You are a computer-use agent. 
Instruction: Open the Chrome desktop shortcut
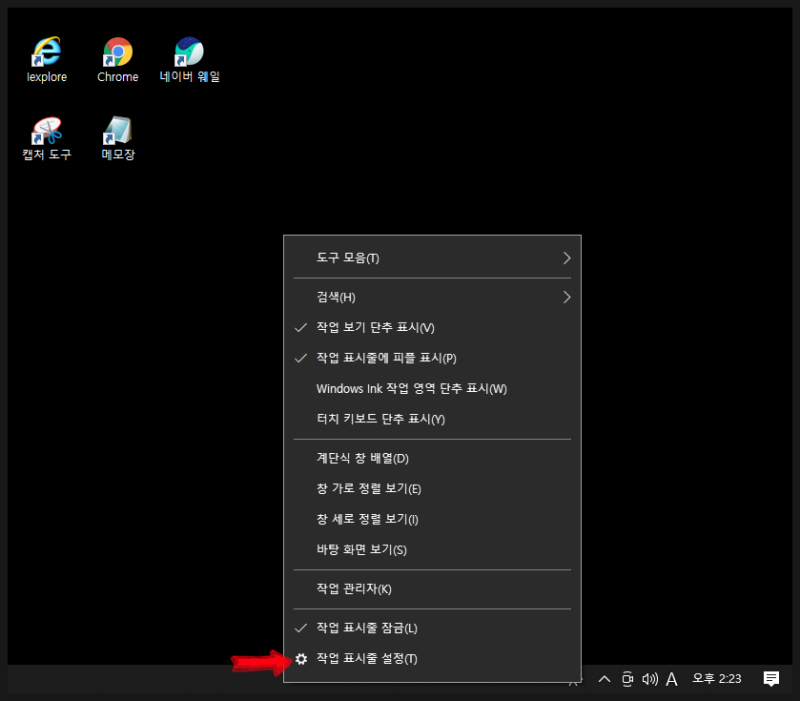point(117,59)
